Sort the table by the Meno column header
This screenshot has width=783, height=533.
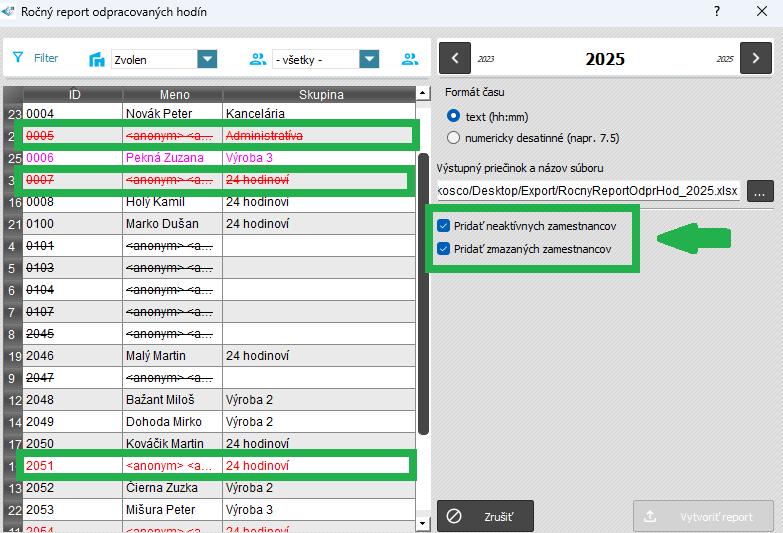172,95
